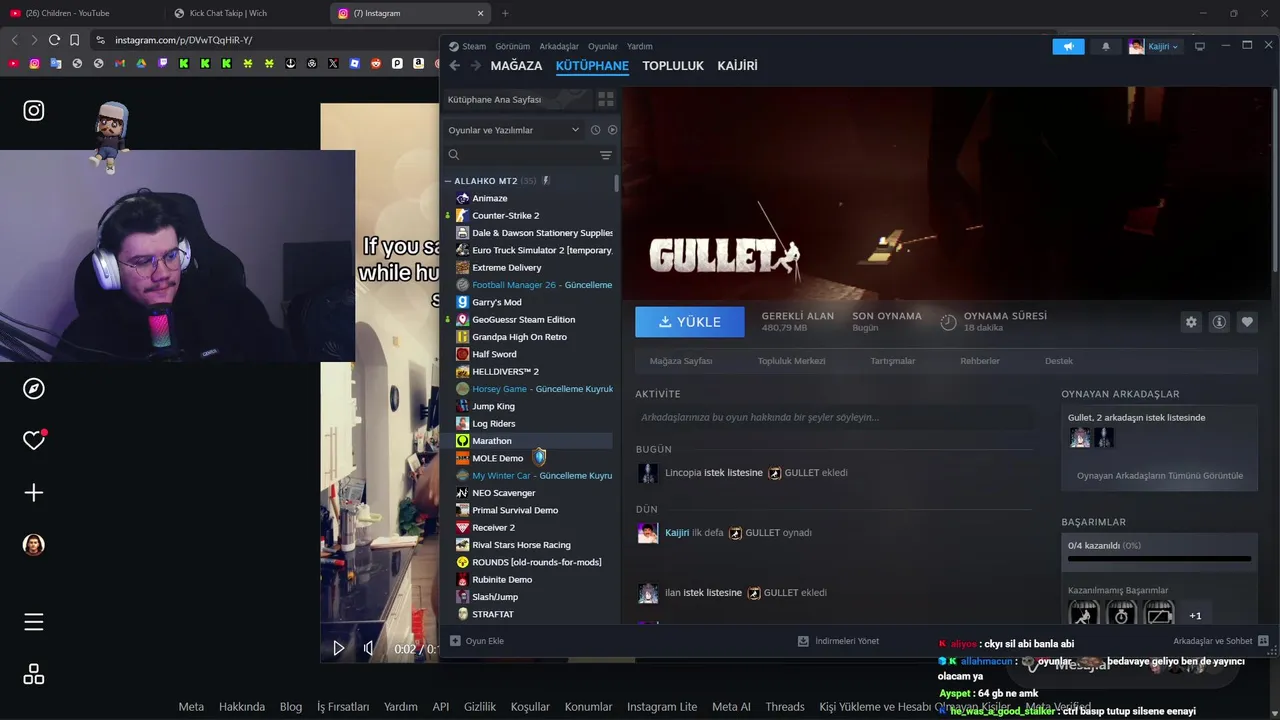View Oynayan Arkadaşların Tümünü Görüntüle
Image resolution: width=1280 pixels, height=720 pixels.
pos(1160,475)
